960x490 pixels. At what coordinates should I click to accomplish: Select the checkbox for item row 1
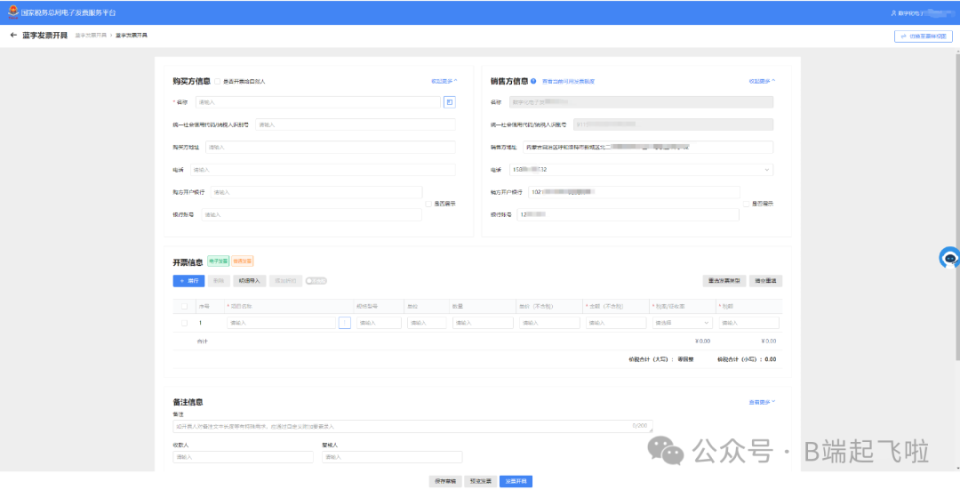click(x=185, y=323)
